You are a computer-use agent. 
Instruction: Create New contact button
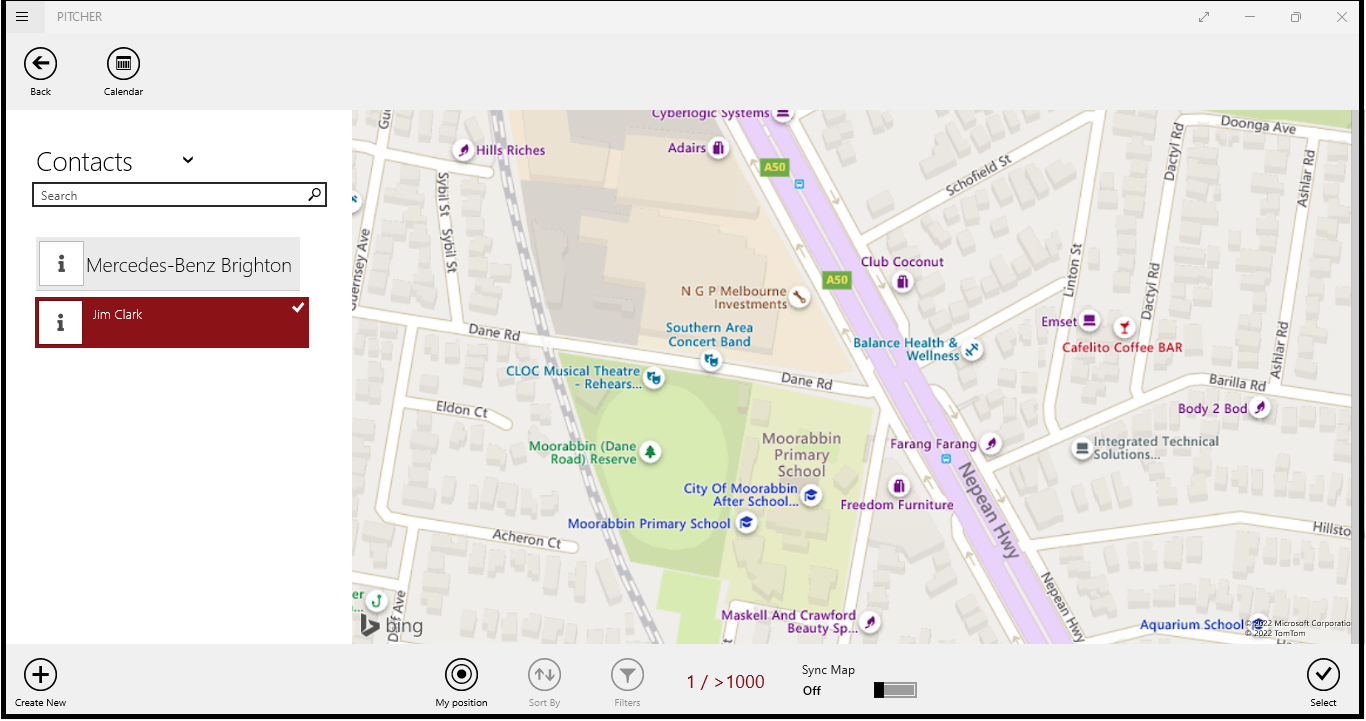pyautogui.click(x=40, y=675)
